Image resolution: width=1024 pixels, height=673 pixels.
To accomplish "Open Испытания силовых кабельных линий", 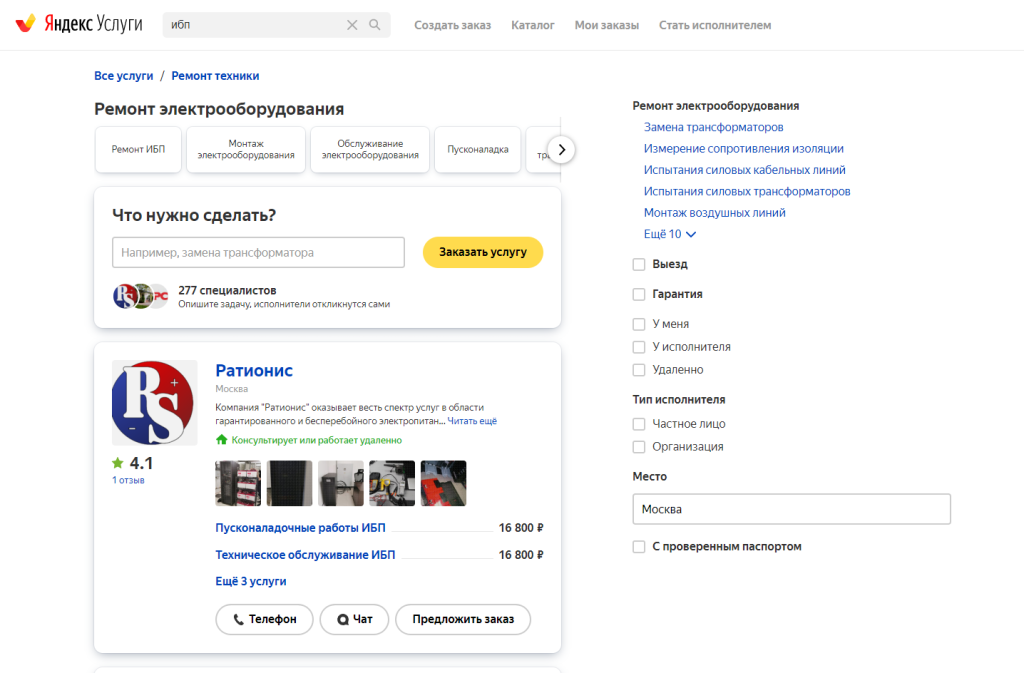I will coord(744,170).
